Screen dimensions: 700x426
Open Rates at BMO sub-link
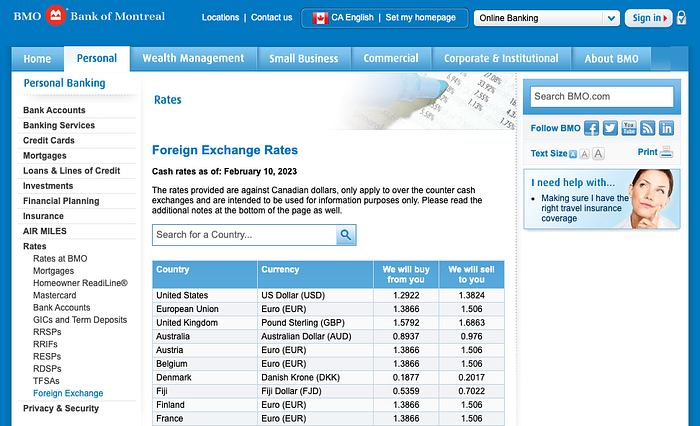(x=60, y=259)
